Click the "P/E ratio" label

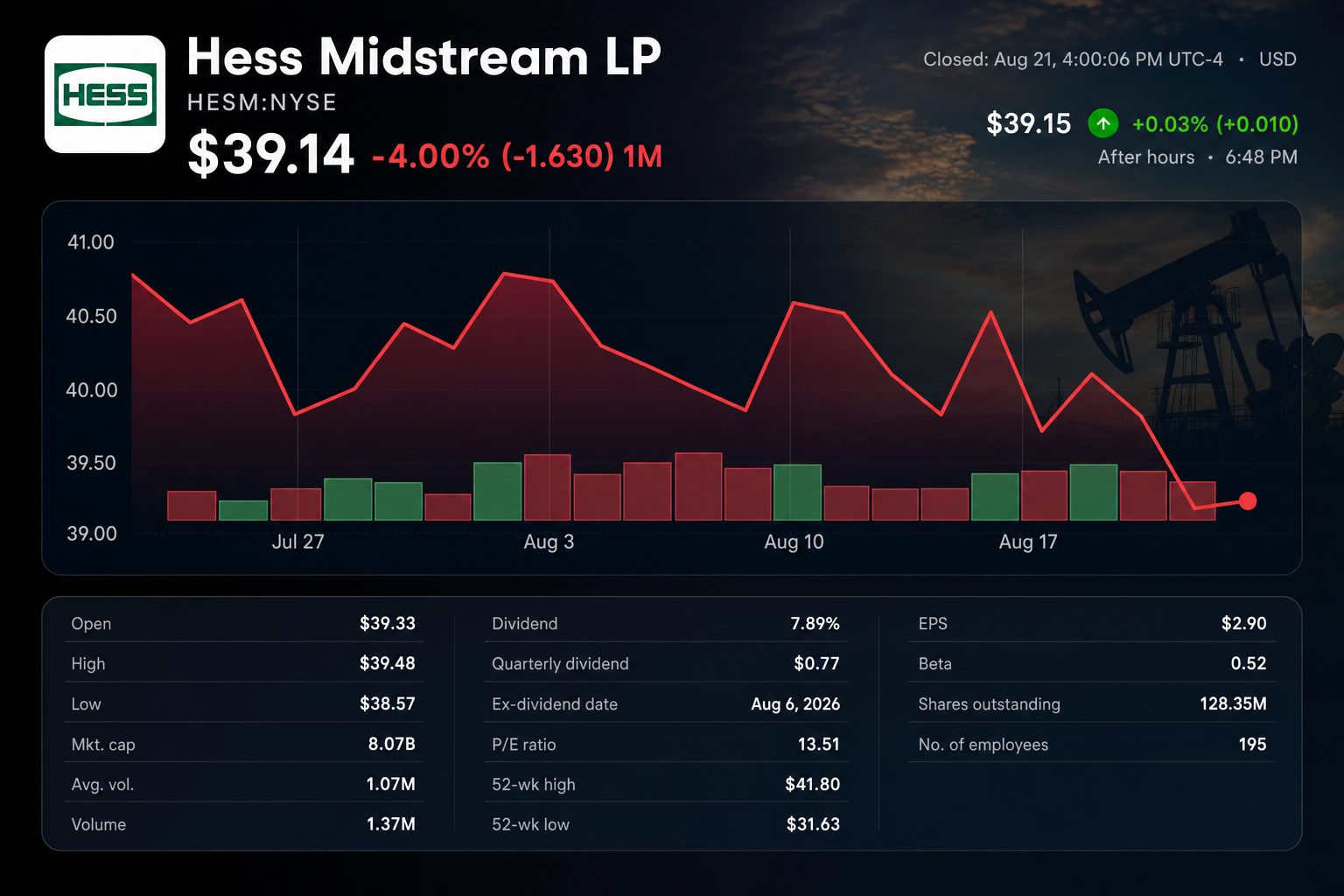pyautogui.click(x=523, y=745)
